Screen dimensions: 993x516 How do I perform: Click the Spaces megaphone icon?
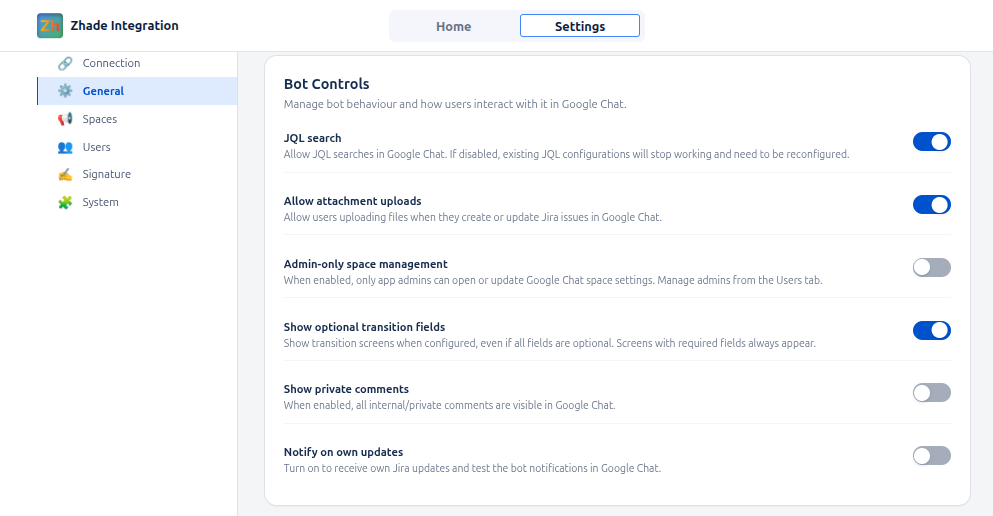click(65, 119)
